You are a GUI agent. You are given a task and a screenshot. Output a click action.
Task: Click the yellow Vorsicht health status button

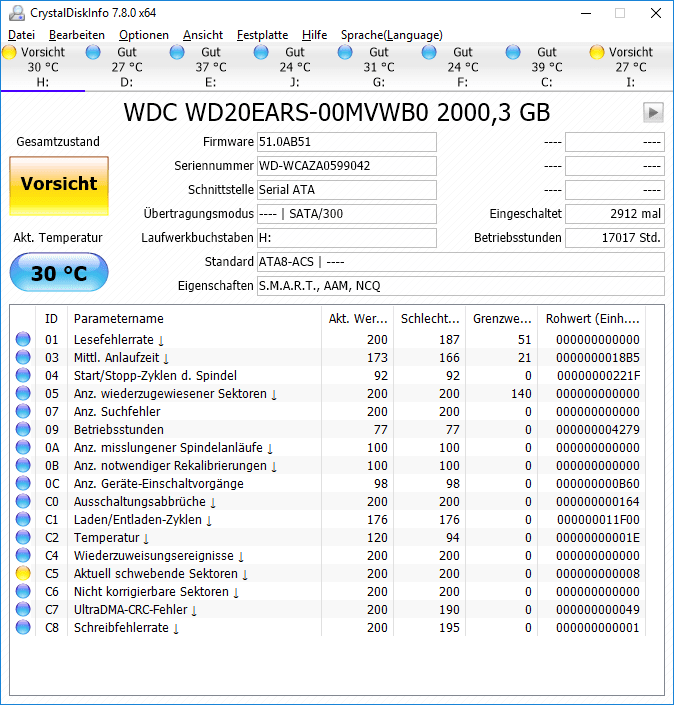click(x=59, y=186)
